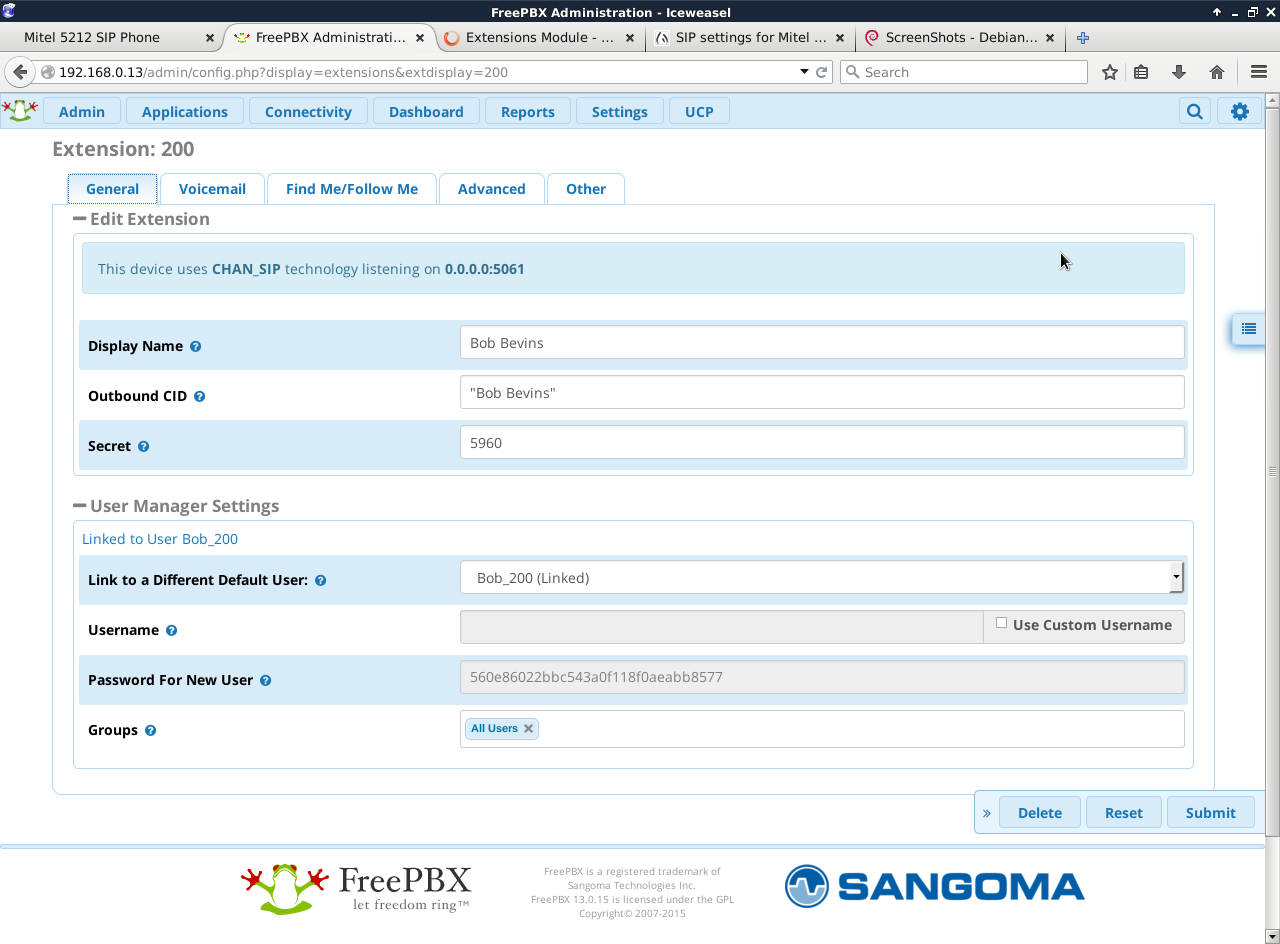Open URL history dropdown arrow
The image size is (1280, 944).
click(804, 72)
